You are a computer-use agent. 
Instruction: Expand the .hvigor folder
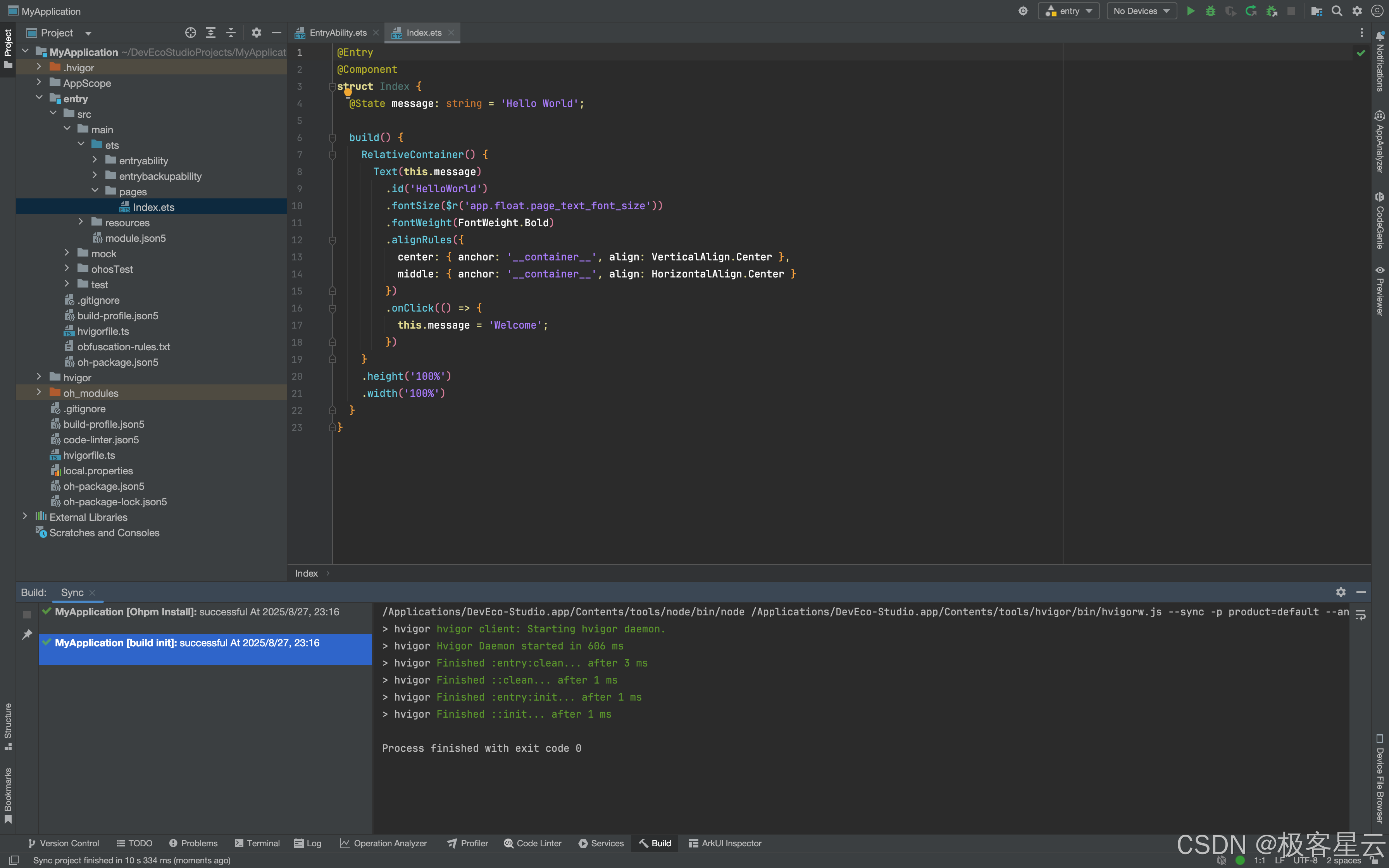click(39, 67)
